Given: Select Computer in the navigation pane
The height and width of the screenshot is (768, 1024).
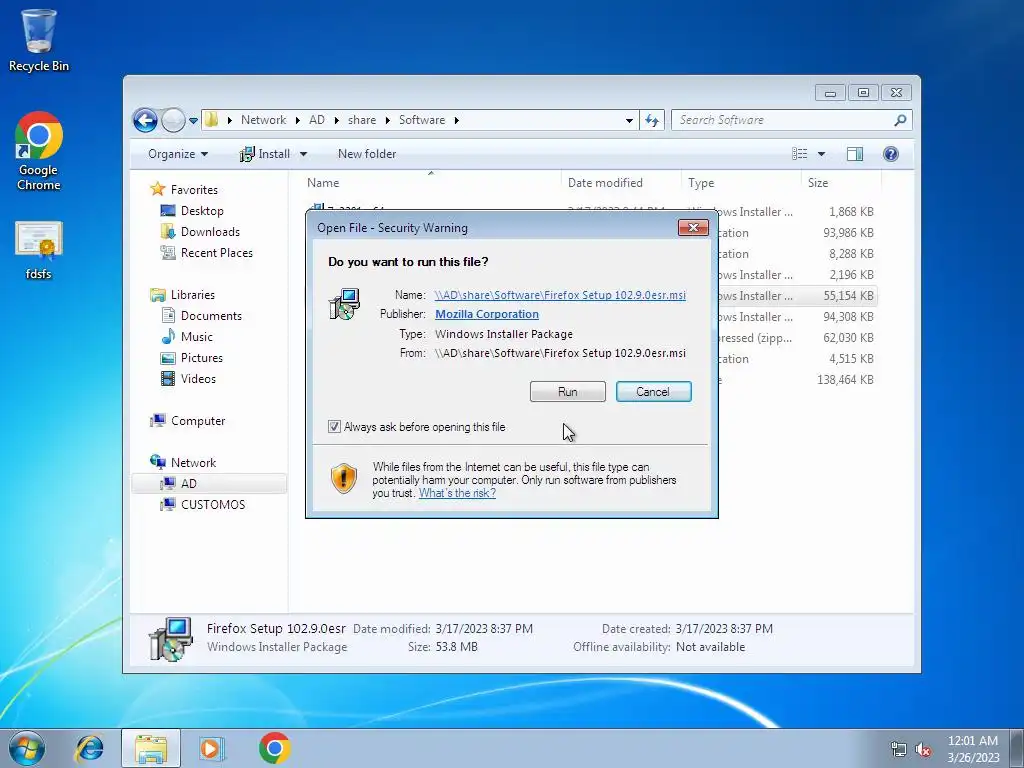Looking at the screenshot, I should tap(198, 421).
